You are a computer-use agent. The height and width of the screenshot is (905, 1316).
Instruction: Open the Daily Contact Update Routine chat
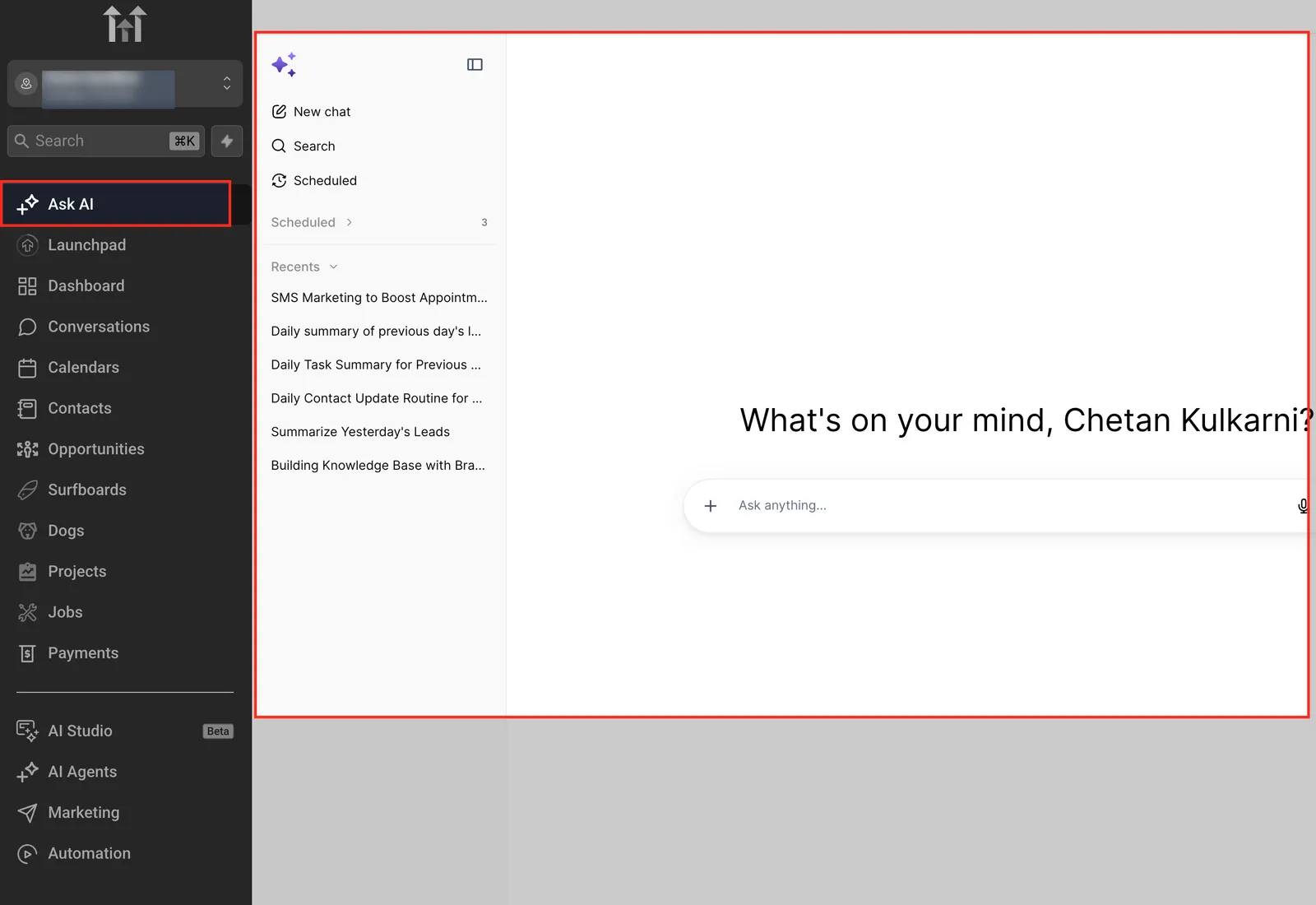377,398
